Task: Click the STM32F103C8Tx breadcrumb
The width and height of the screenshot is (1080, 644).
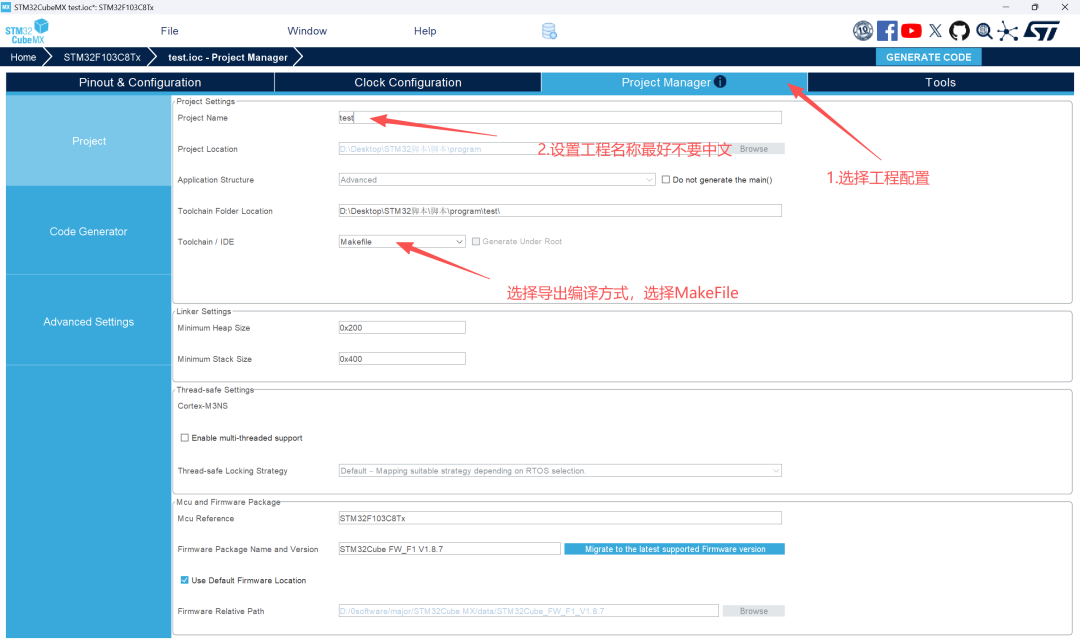Action: [102, 57]
